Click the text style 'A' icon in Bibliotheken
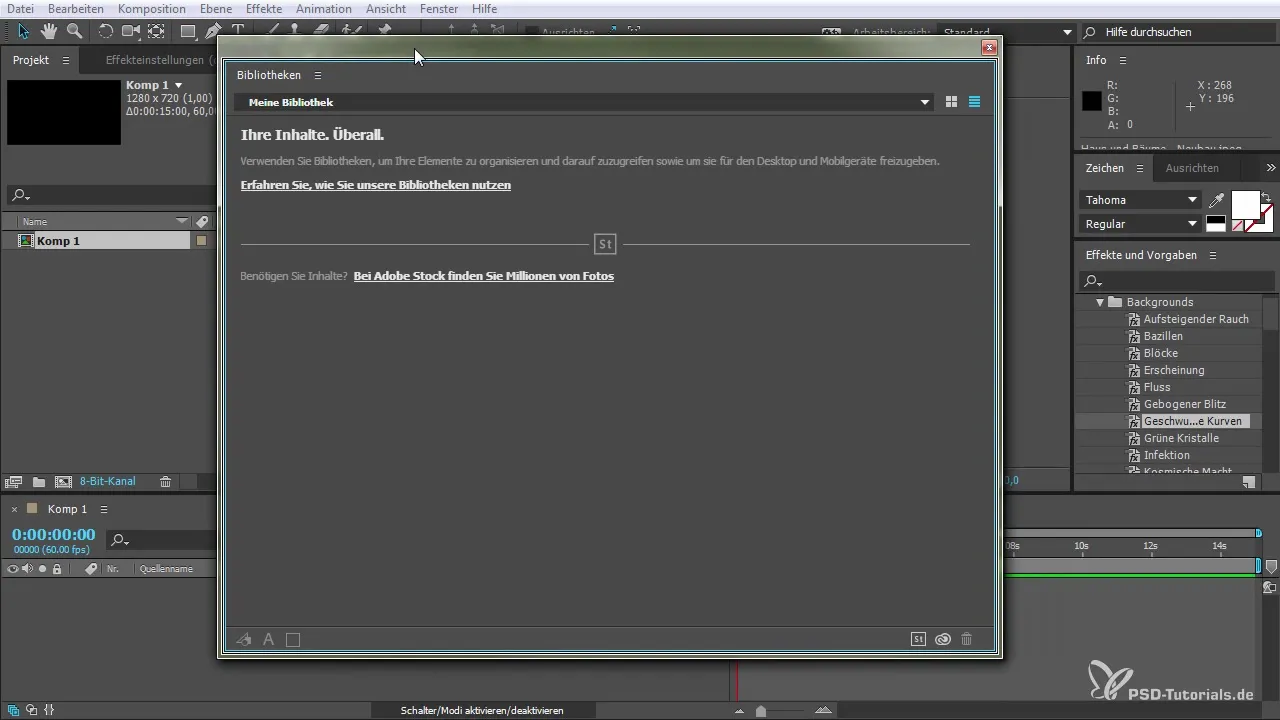The image size is (1280, 720). tap(268, 640)
